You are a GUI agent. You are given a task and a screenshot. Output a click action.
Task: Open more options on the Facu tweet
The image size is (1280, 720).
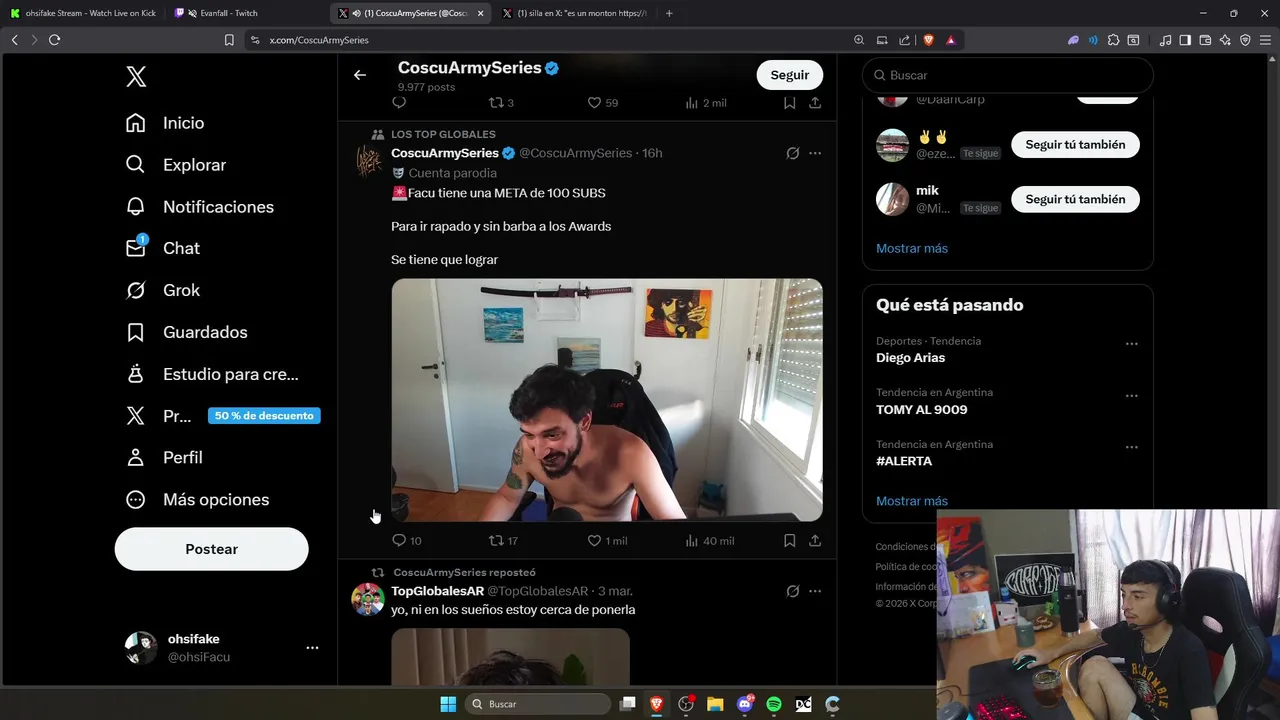(815, 153)
